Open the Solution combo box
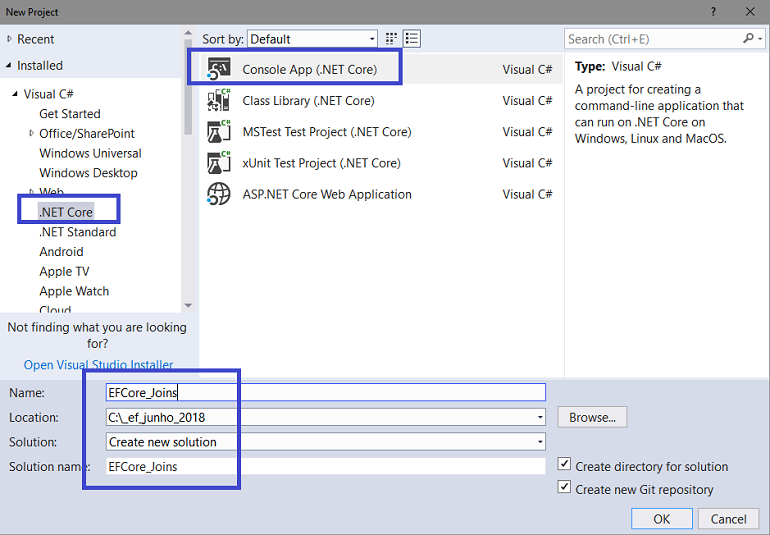This screenshot has width=770, height=535. [x=326, y=442]
